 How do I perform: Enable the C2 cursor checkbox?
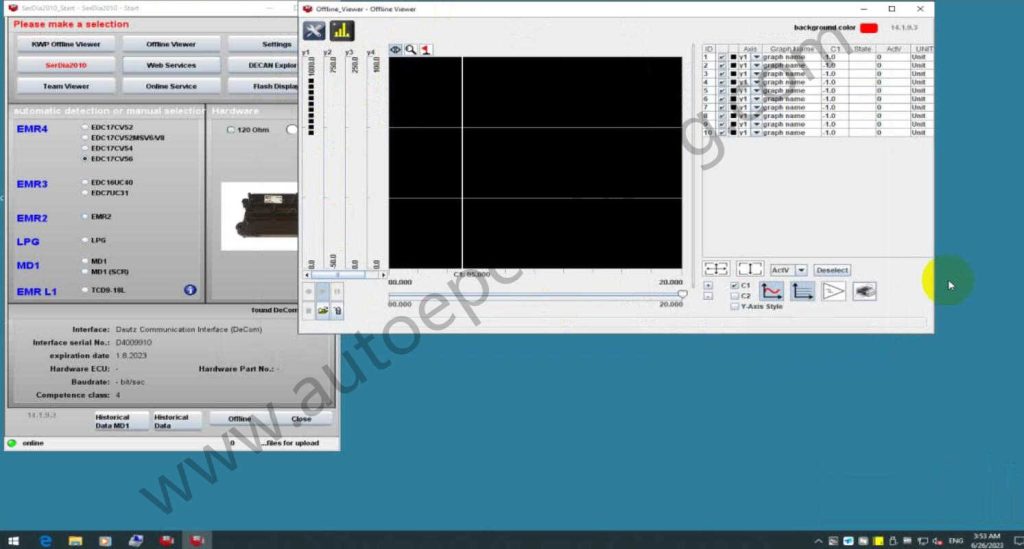(735, 296)
